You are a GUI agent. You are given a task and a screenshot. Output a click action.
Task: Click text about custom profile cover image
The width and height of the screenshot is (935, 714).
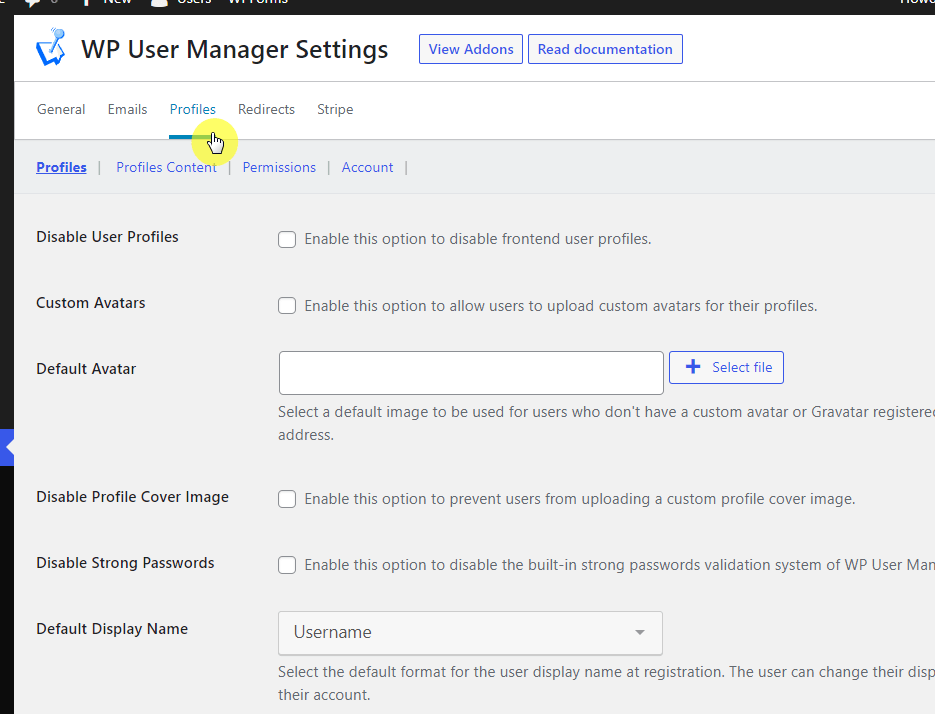point(580,499)
